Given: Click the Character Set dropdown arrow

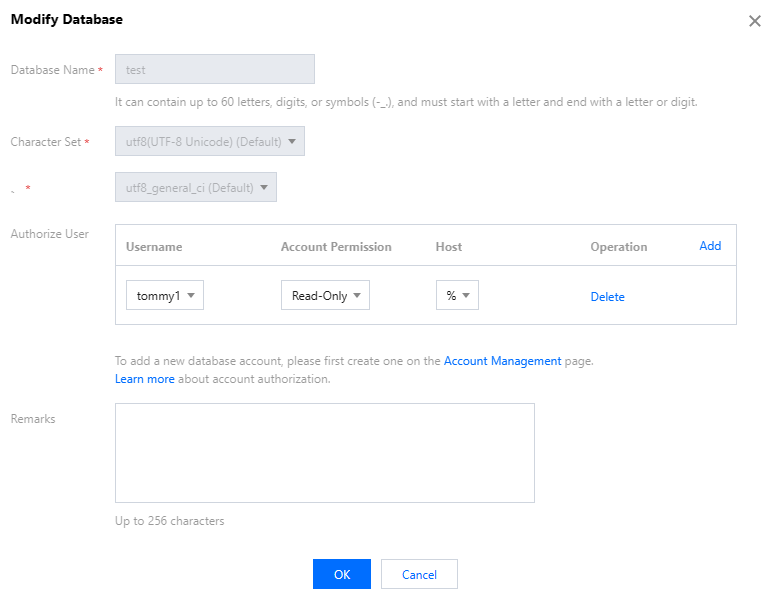Looking at the screenshot, I should [x=291, y=141].
